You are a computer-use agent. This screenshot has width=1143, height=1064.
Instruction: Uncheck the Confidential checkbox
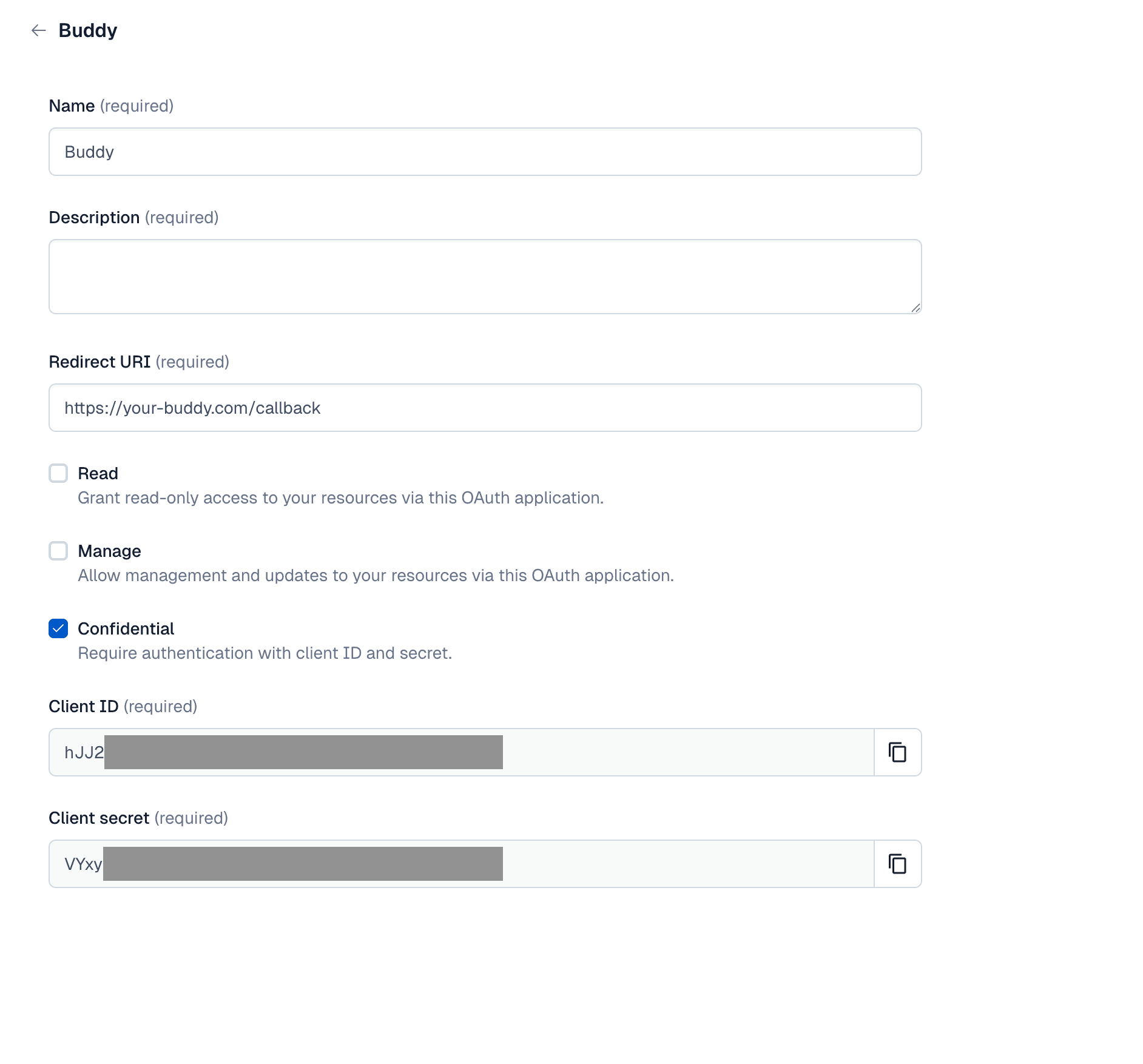tap(58, 628)
